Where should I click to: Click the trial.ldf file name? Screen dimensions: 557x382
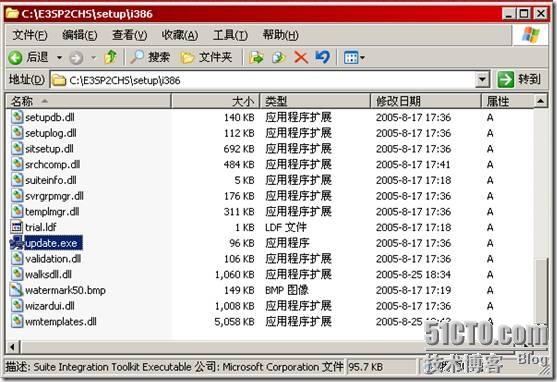coord(40,227)
